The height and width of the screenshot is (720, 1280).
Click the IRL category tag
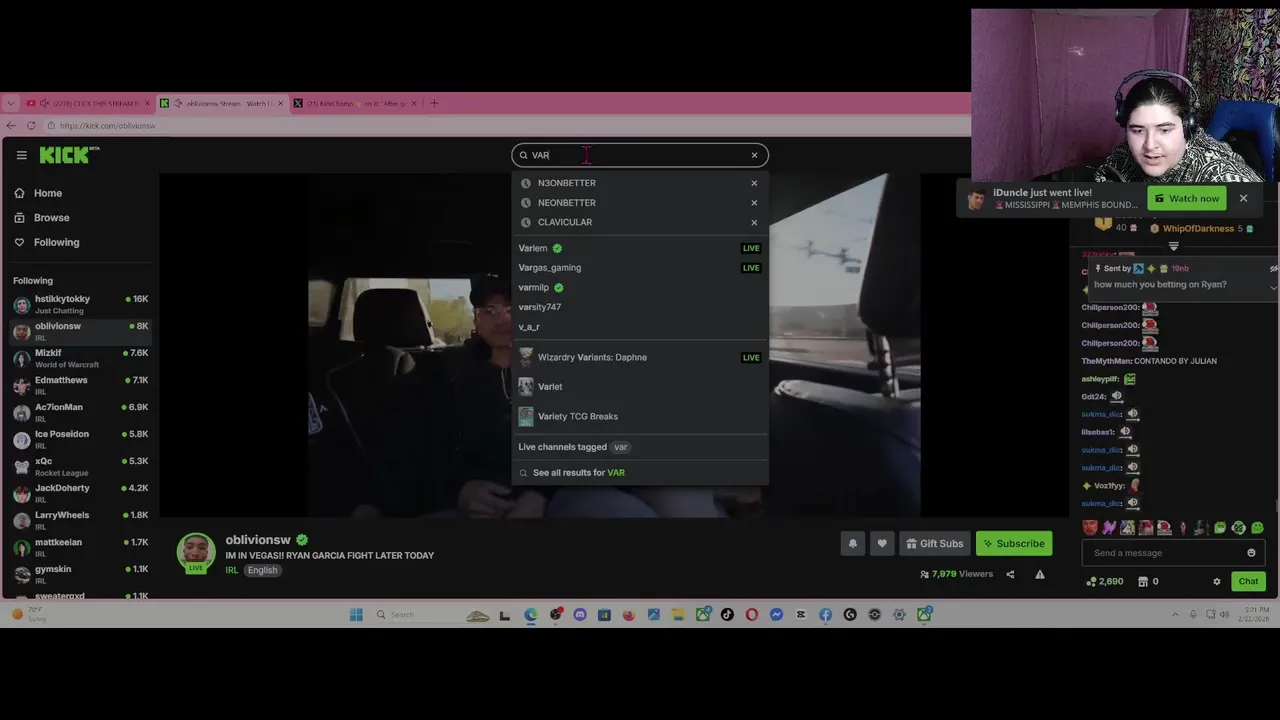(x=232, y=570)
